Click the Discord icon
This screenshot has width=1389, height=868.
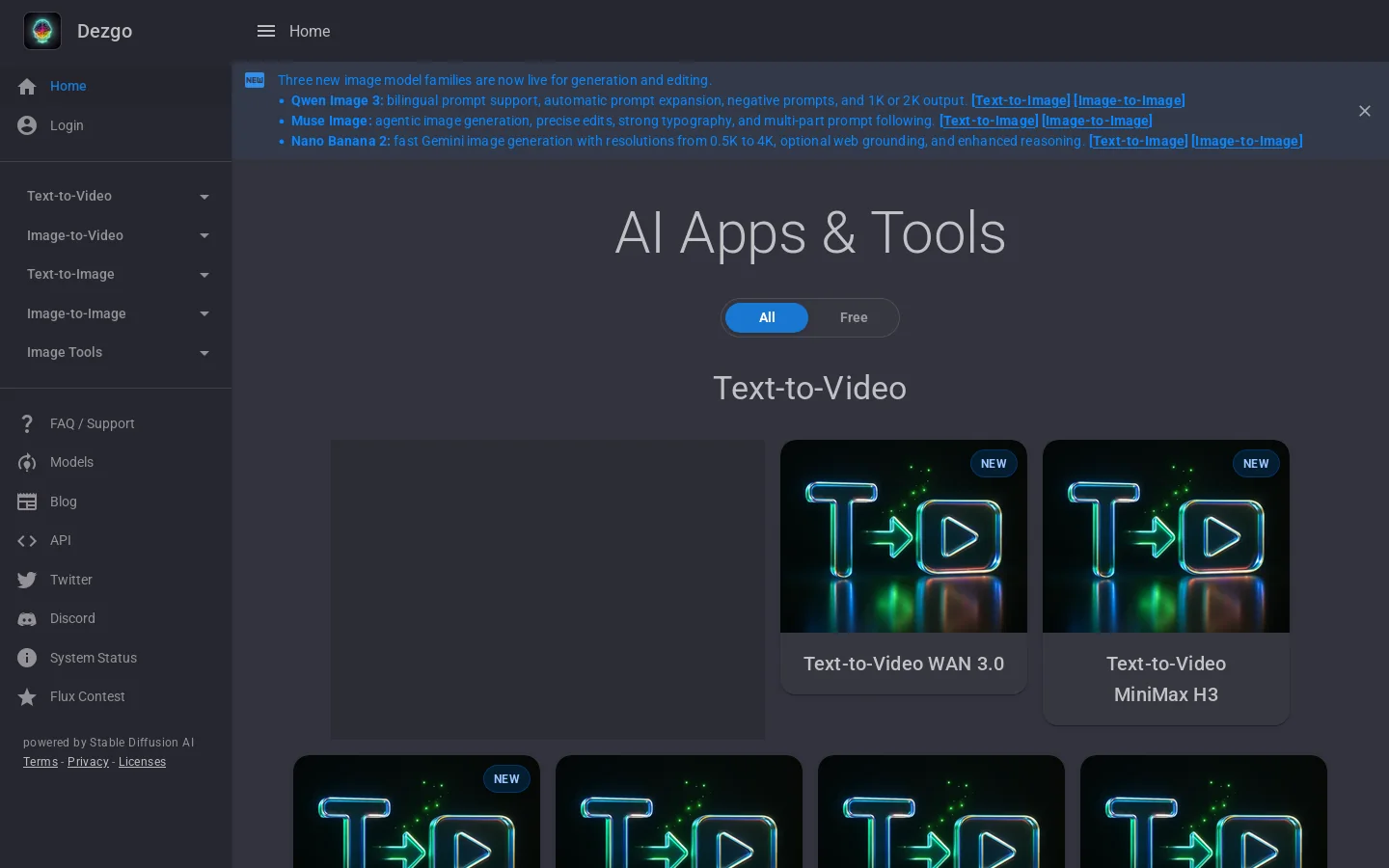(27, 619)
